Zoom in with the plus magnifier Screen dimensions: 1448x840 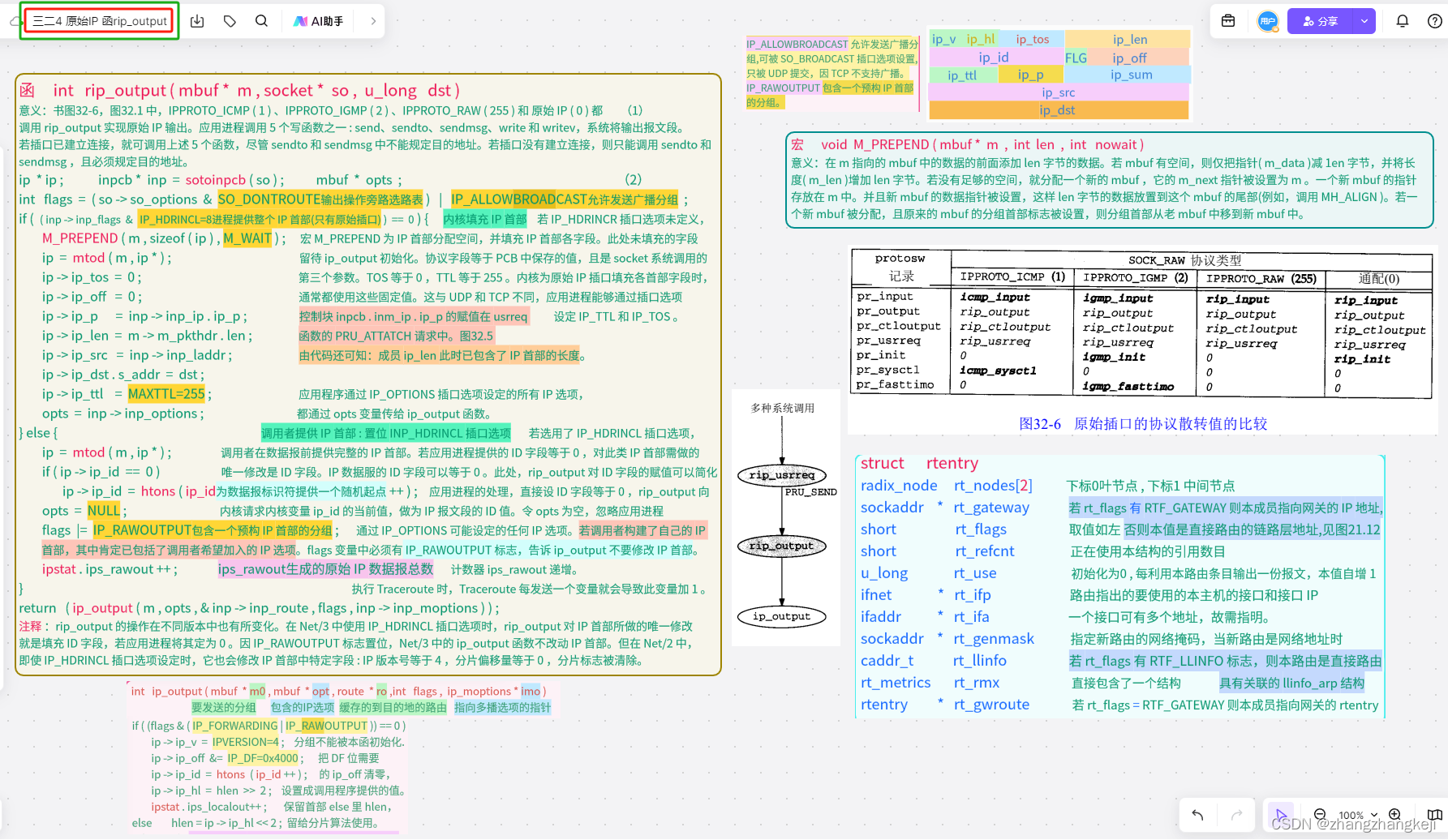1395,815
